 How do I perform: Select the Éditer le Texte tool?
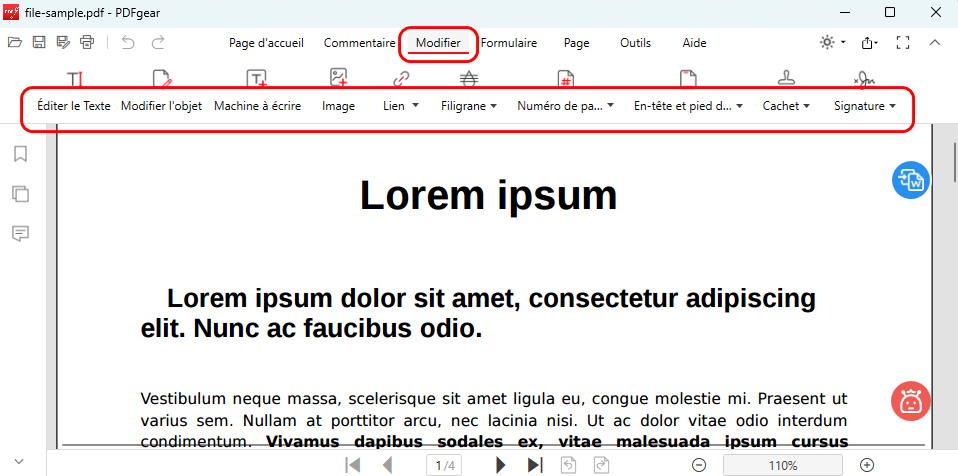point(74,94)
